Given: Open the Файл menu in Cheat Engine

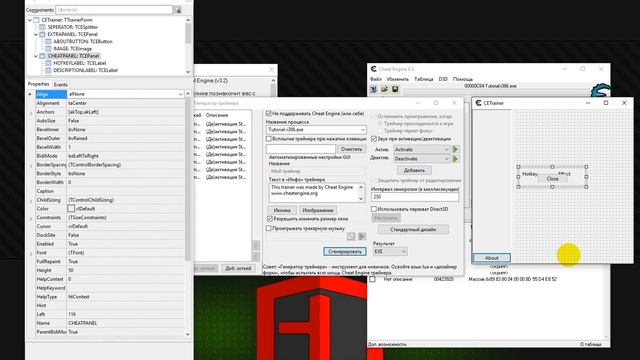Looking at the screenshot, I should [x=376, y=79].
